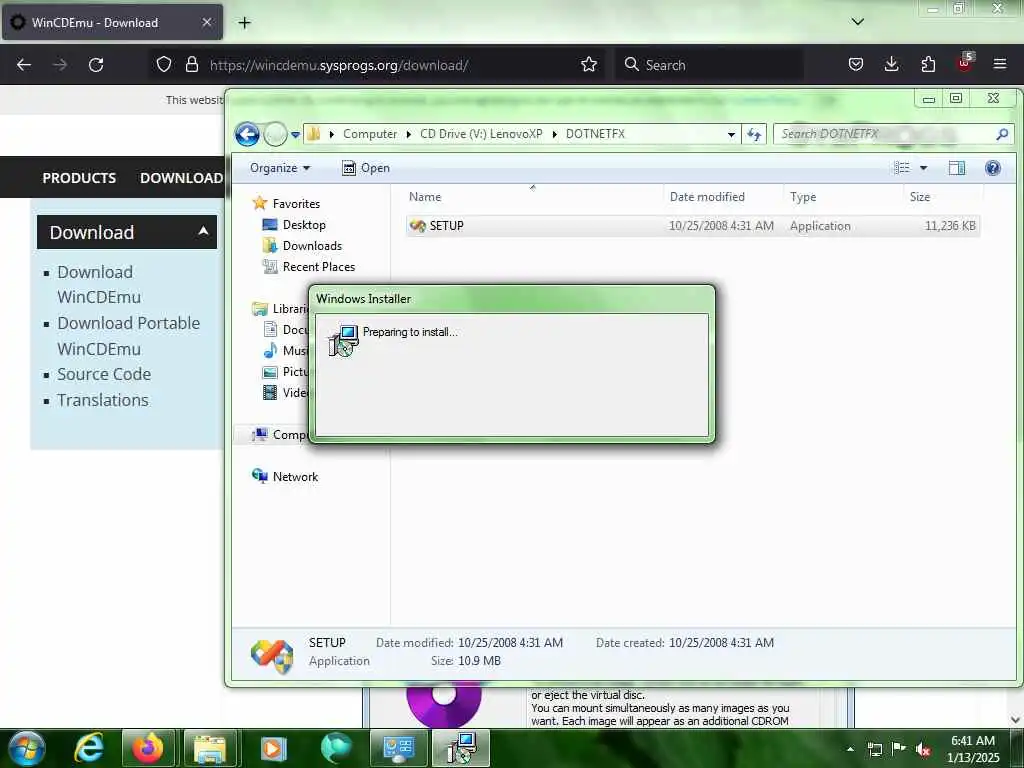Image resolution: width=1024 pixels, height=768 pixels.
Task: Open Windows Media Player from taskbar
Action: point(274,748)
